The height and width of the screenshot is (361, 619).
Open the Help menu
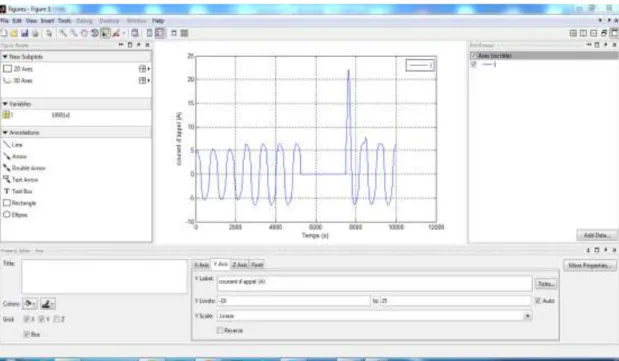158,21
